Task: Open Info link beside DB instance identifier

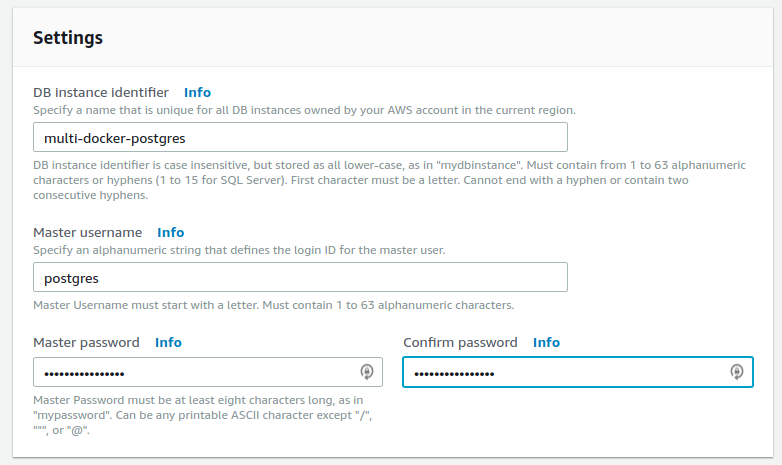Action: coord(197,92)
